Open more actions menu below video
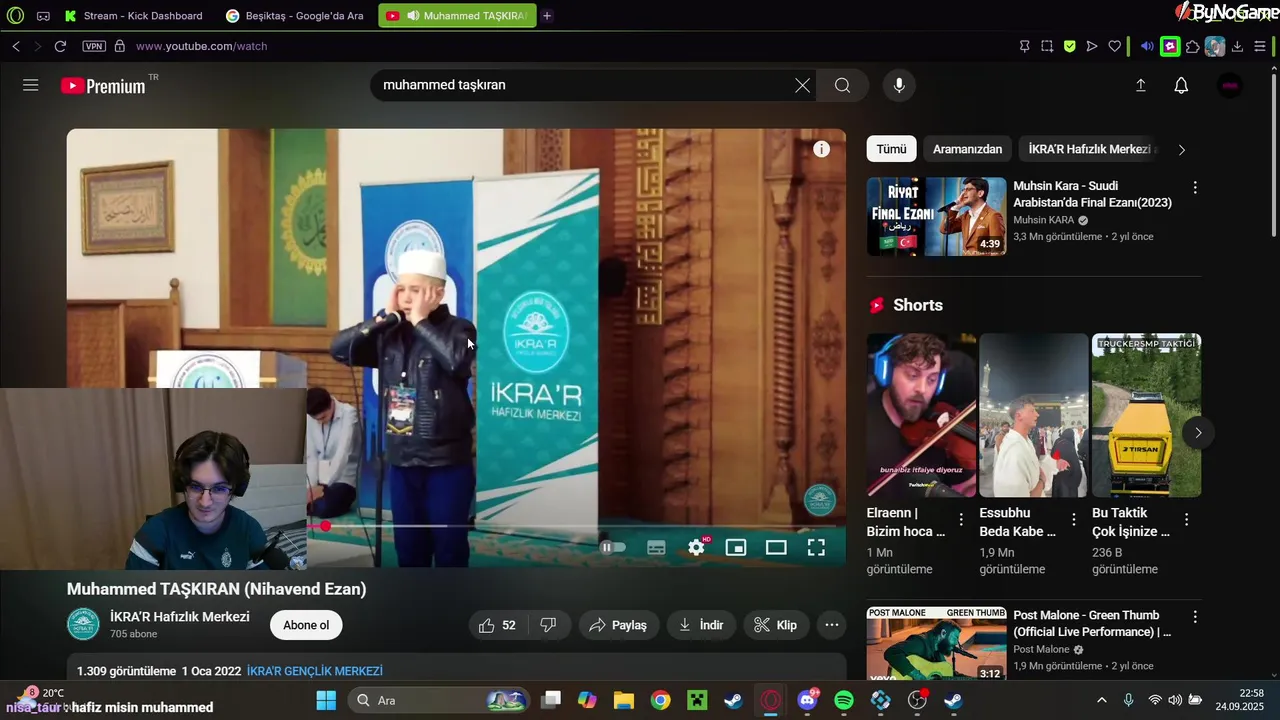Viewport: 1280px width, 720px height. tap(832, 625)
